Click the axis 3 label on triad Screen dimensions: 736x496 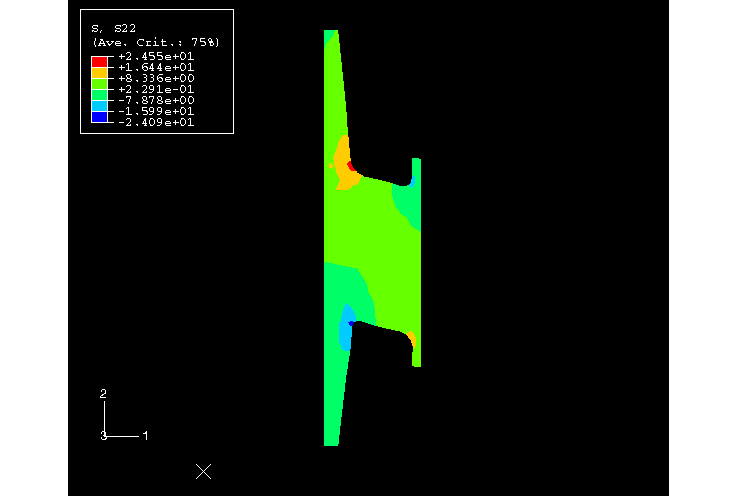[103, 436]
